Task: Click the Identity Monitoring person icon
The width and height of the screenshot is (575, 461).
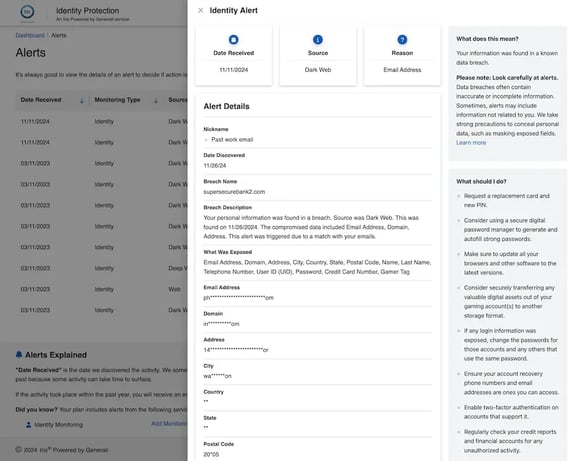Action: (x=28, y=425)
